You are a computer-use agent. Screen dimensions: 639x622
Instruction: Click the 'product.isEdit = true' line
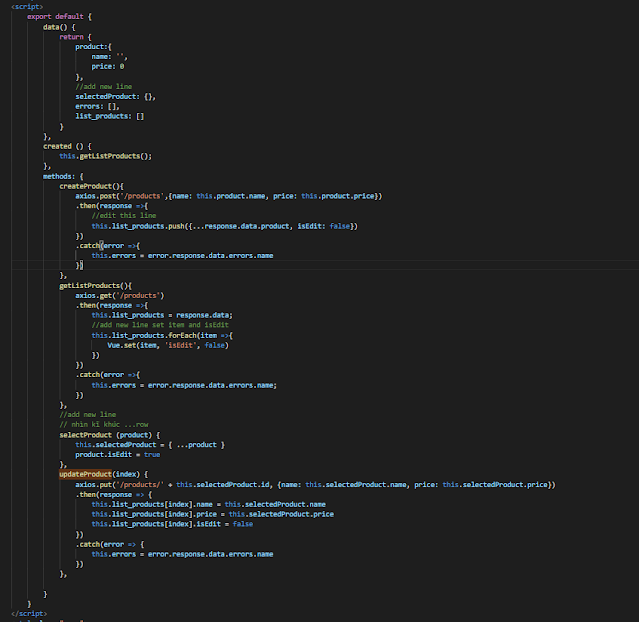coord(117,454)
